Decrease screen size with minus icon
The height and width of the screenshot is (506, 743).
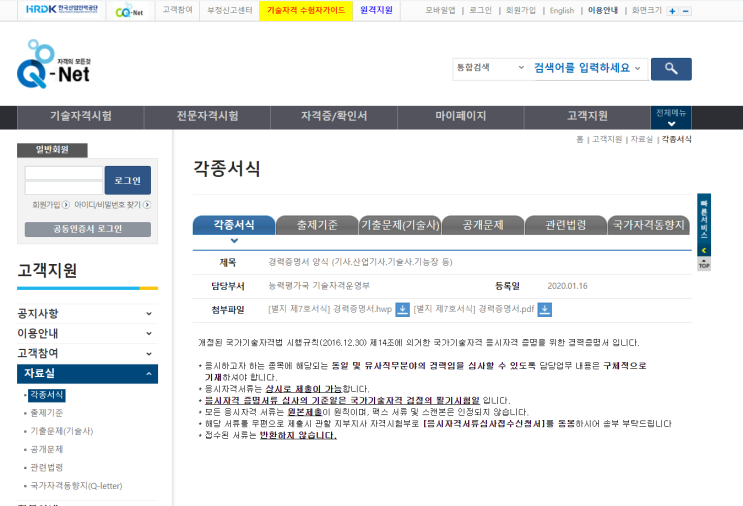click(x=686, y=11)
